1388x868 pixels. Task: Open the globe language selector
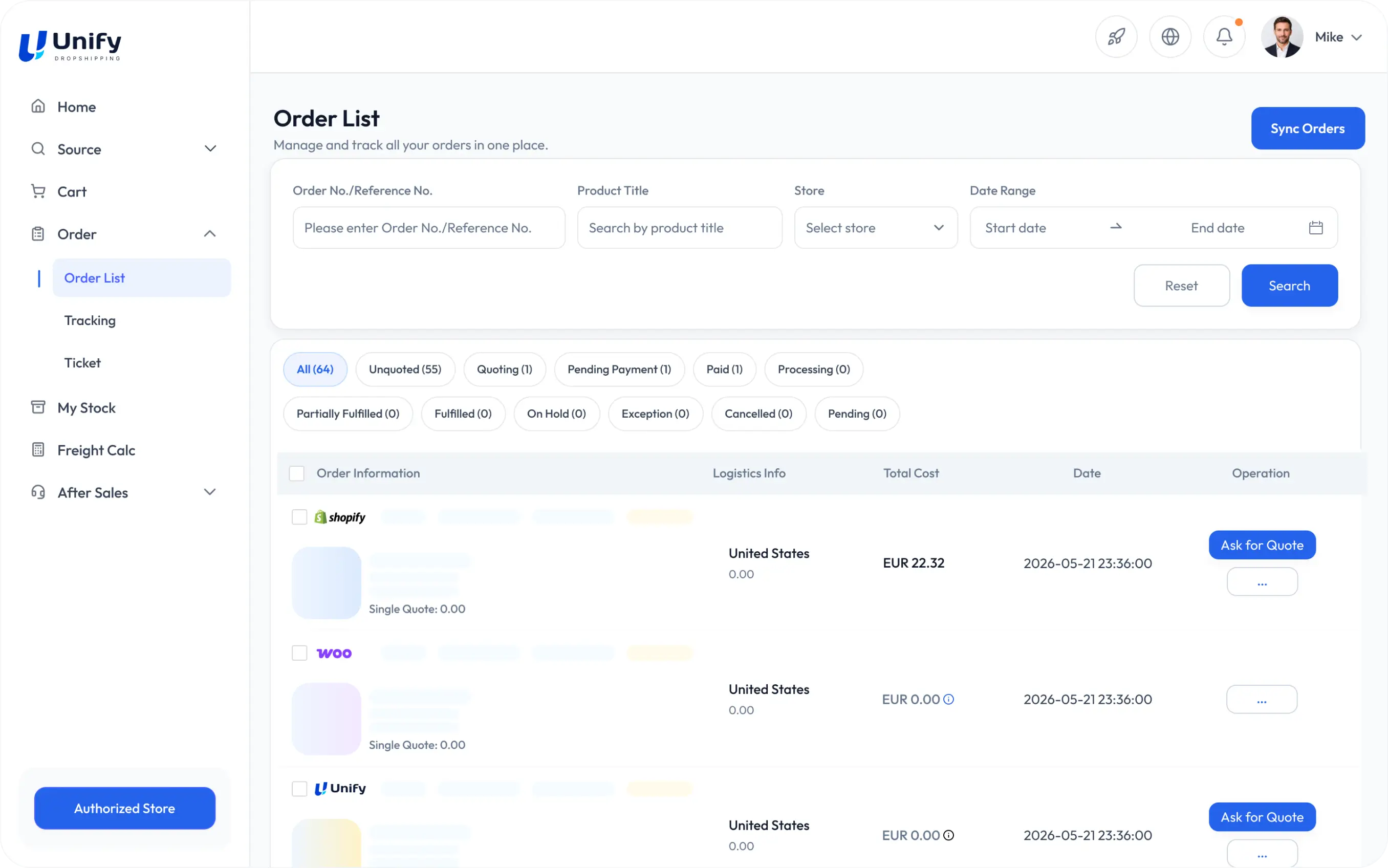coord(1170,37)
